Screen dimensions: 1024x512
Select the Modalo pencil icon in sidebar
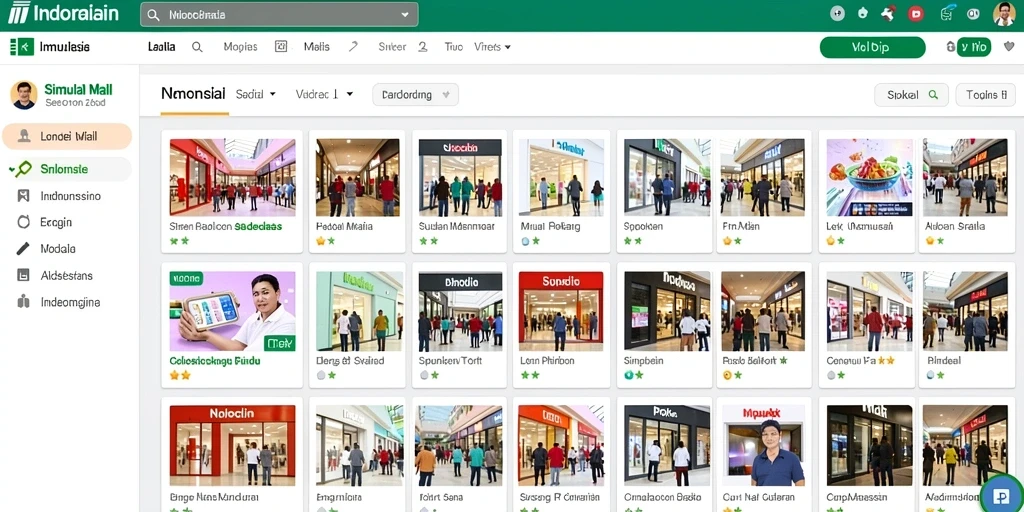(x=24, y=249)
